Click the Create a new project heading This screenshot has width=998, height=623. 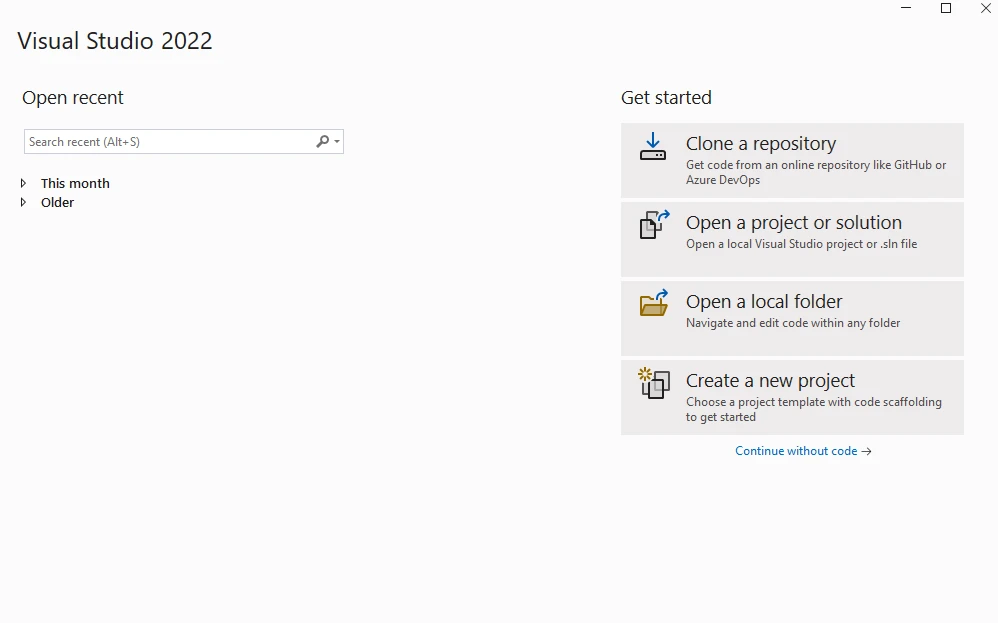(770, 380)
